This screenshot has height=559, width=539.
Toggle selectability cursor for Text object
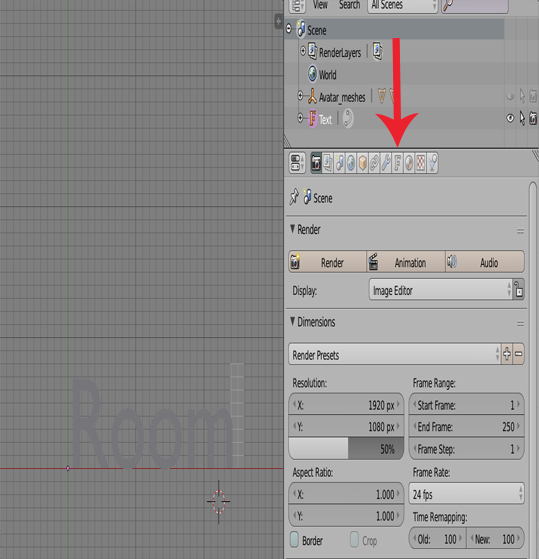pos(522,118)
